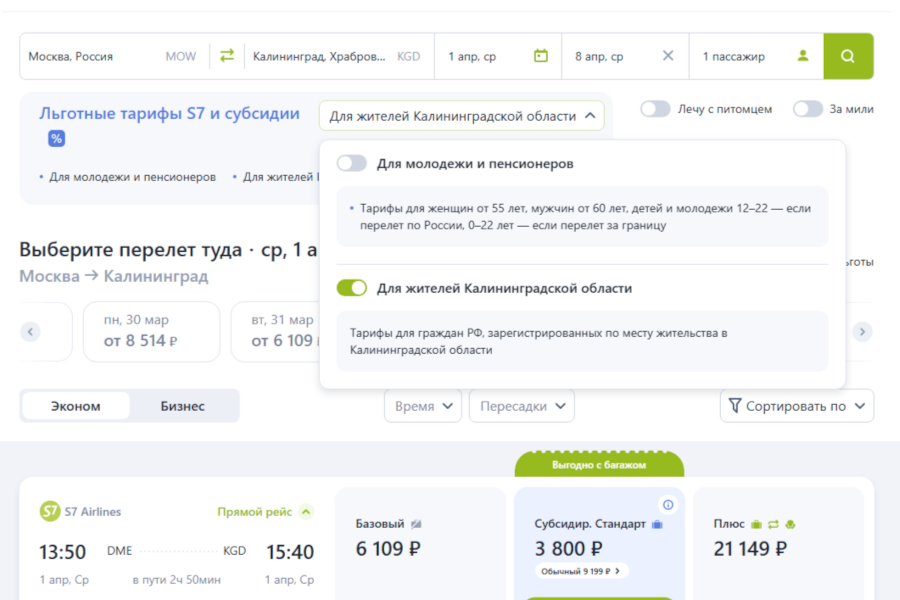Toggle Лечу с питомцем switch
Viewport: 900px width, 600px height.
pos(655,109)
